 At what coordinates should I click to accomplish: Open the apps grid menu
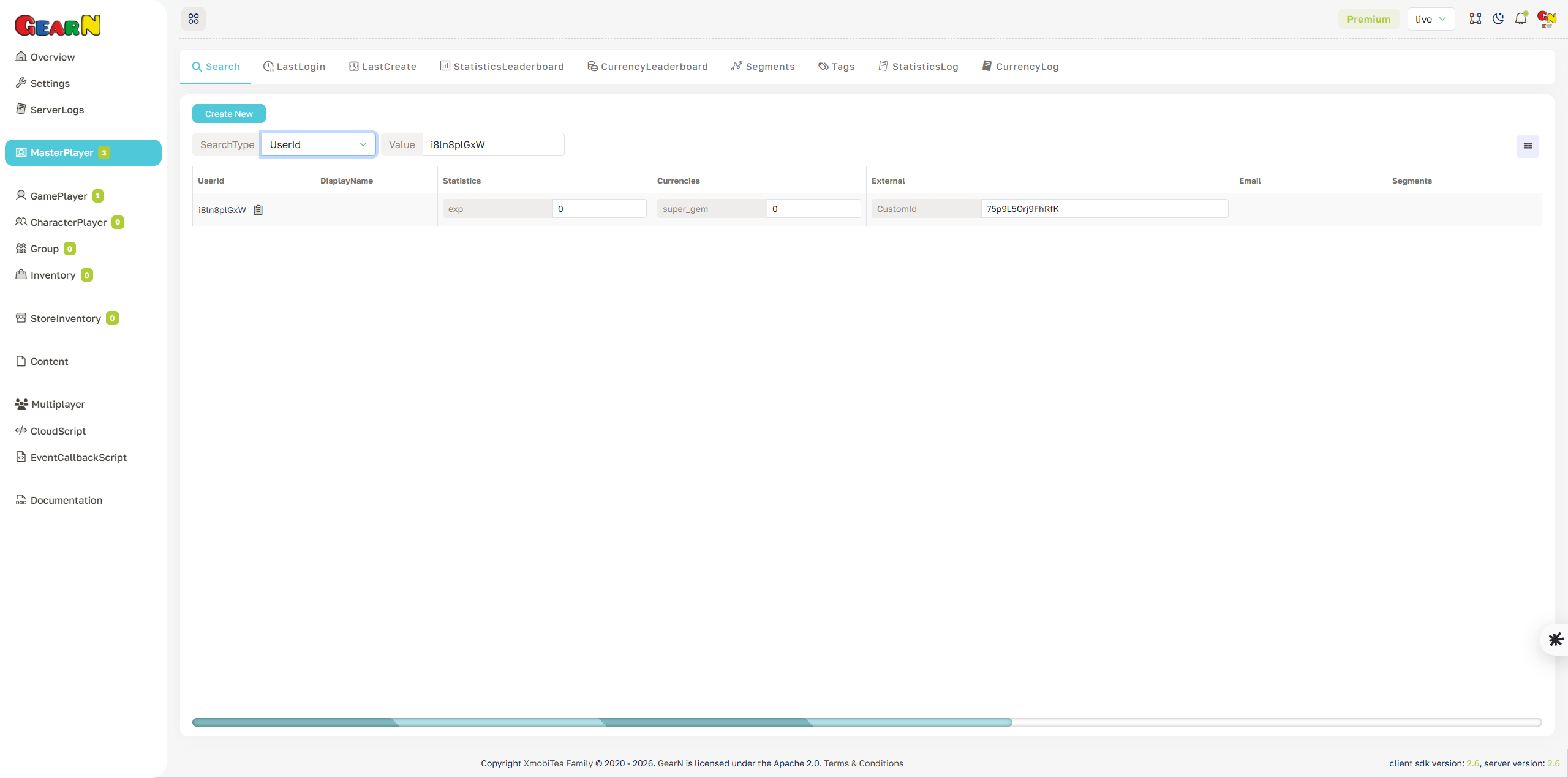click(x=194, y=18)
